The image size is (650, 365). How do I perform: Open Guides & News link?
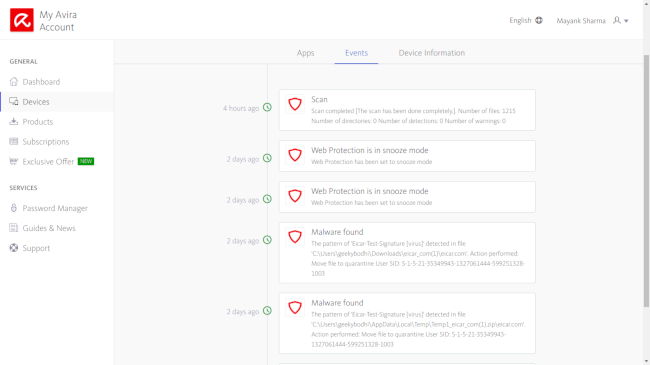(49, 228)
